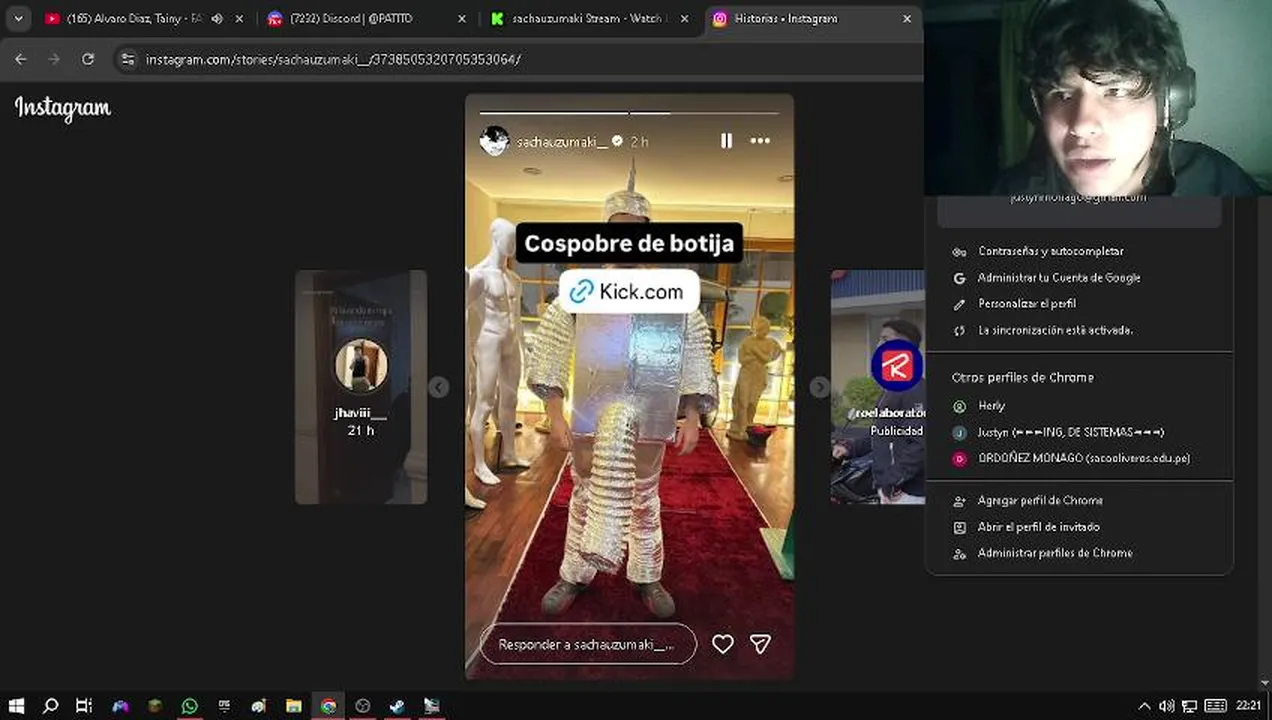Open the touch keyboard tray icon
The height and width of the screenshot is (720, 1272).
click(1215, 706)
